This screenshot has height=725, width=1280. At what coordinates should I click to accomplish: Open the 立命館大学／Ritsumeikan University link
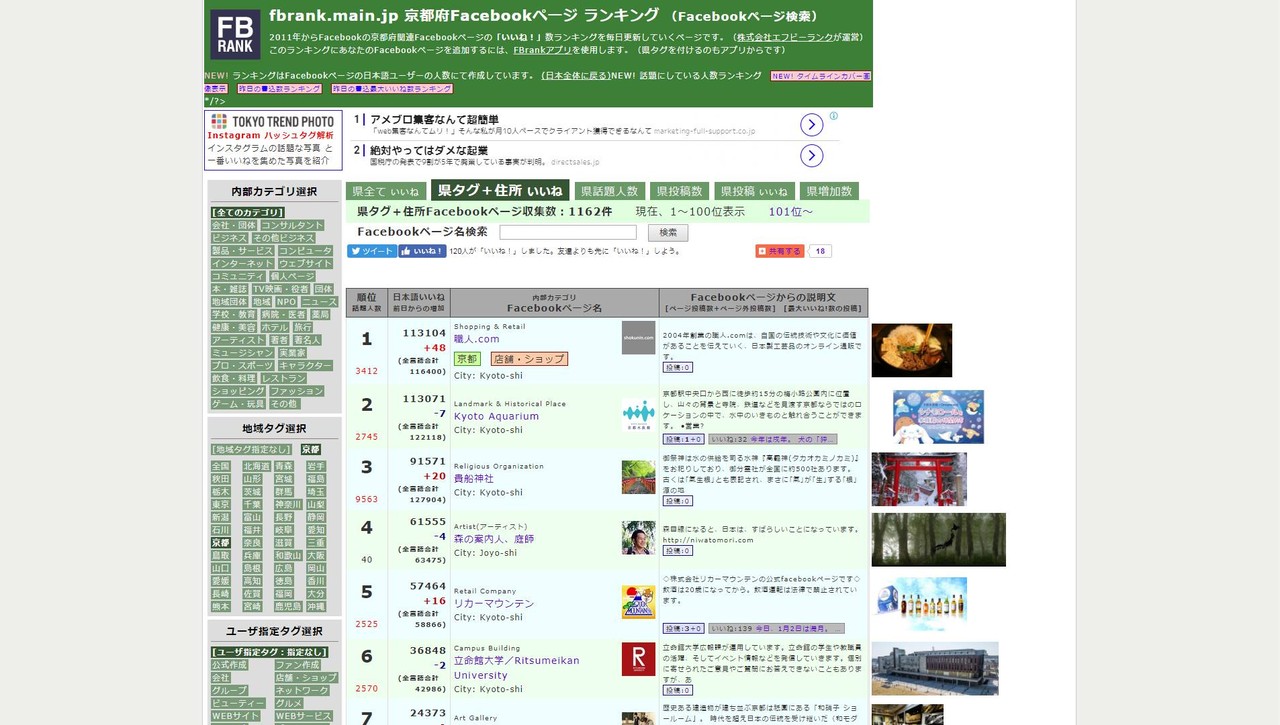point(517,667)
